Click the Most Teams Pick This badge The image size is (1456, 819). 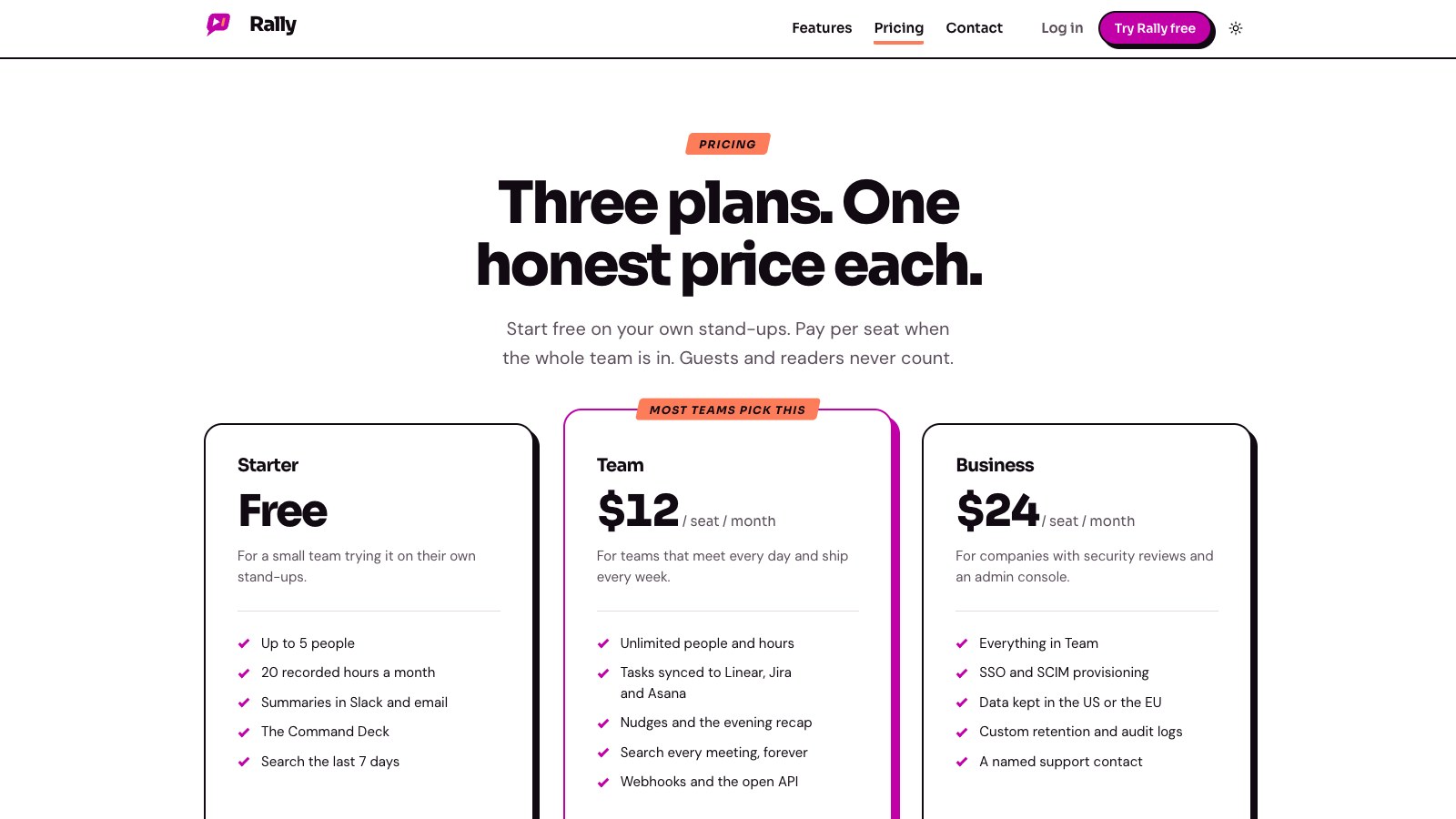click(728, 409)
